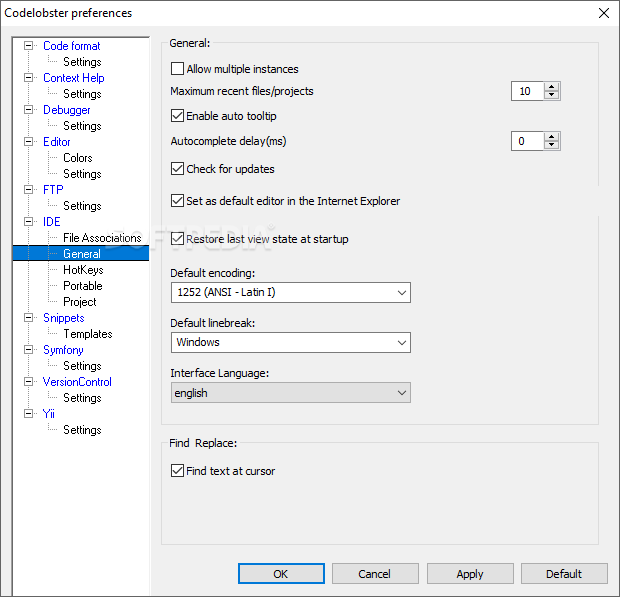Select the IDE category
Viewport: 620px width, 597px height.
pos(51,222)
